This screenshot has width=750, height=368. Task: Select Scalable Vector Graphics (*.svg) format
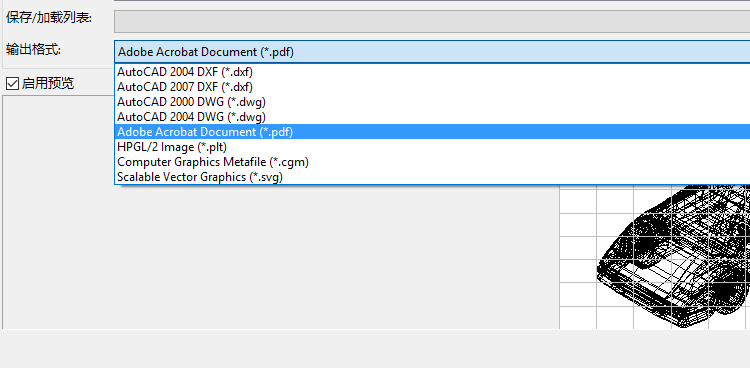pos(432,177)
